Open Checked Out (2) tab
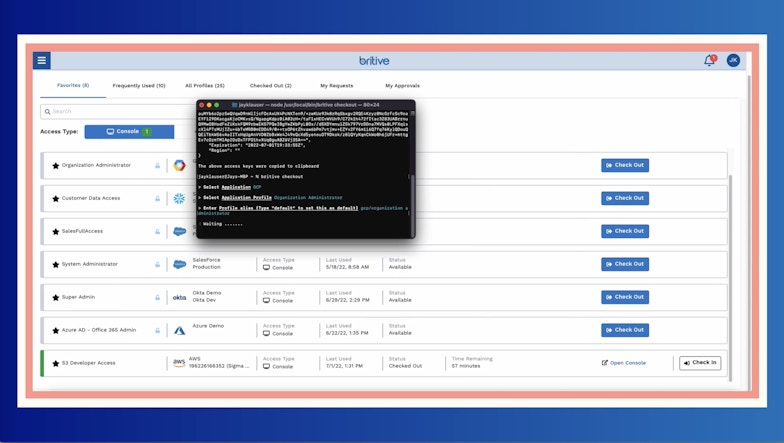 tap(270, 86)
